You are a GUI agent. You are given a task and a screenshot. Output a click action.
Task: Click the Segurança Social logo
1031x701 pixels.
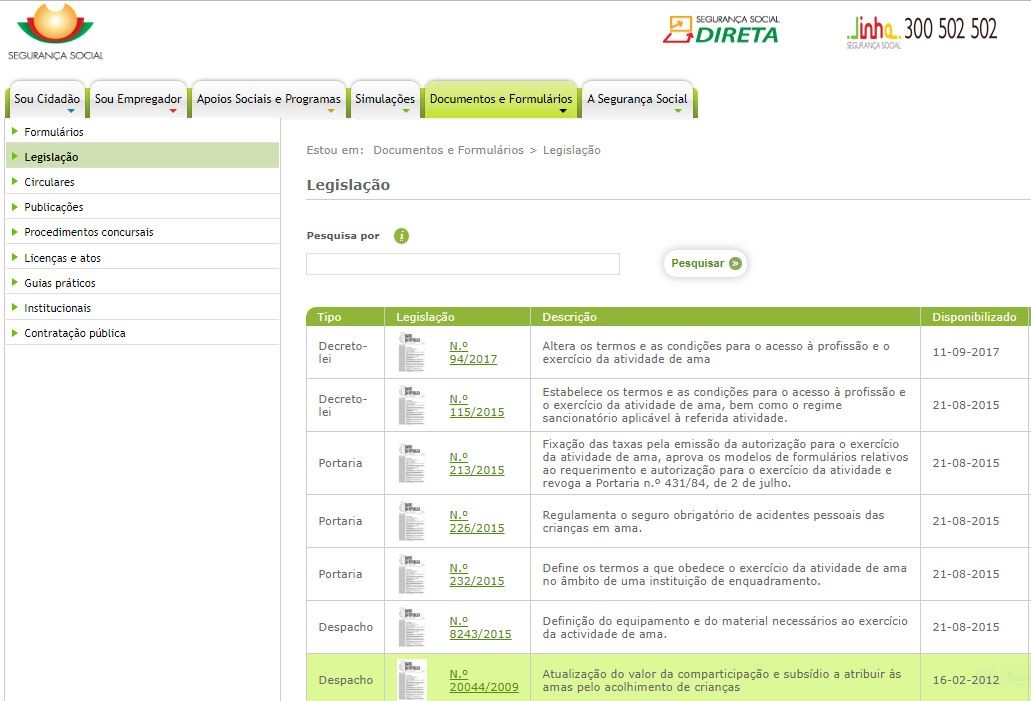(55, 32)
